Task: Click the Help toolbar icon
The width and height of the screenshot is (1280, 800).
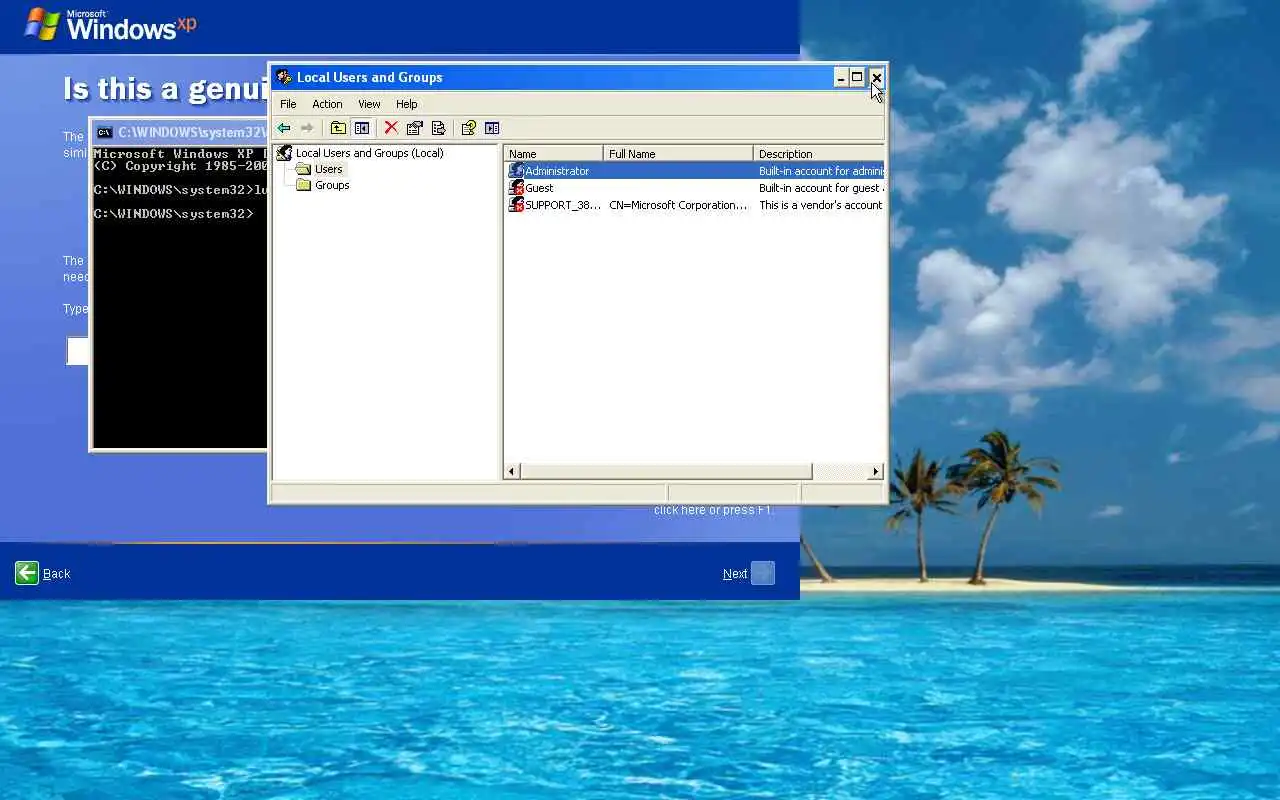Action: [468, 128]
